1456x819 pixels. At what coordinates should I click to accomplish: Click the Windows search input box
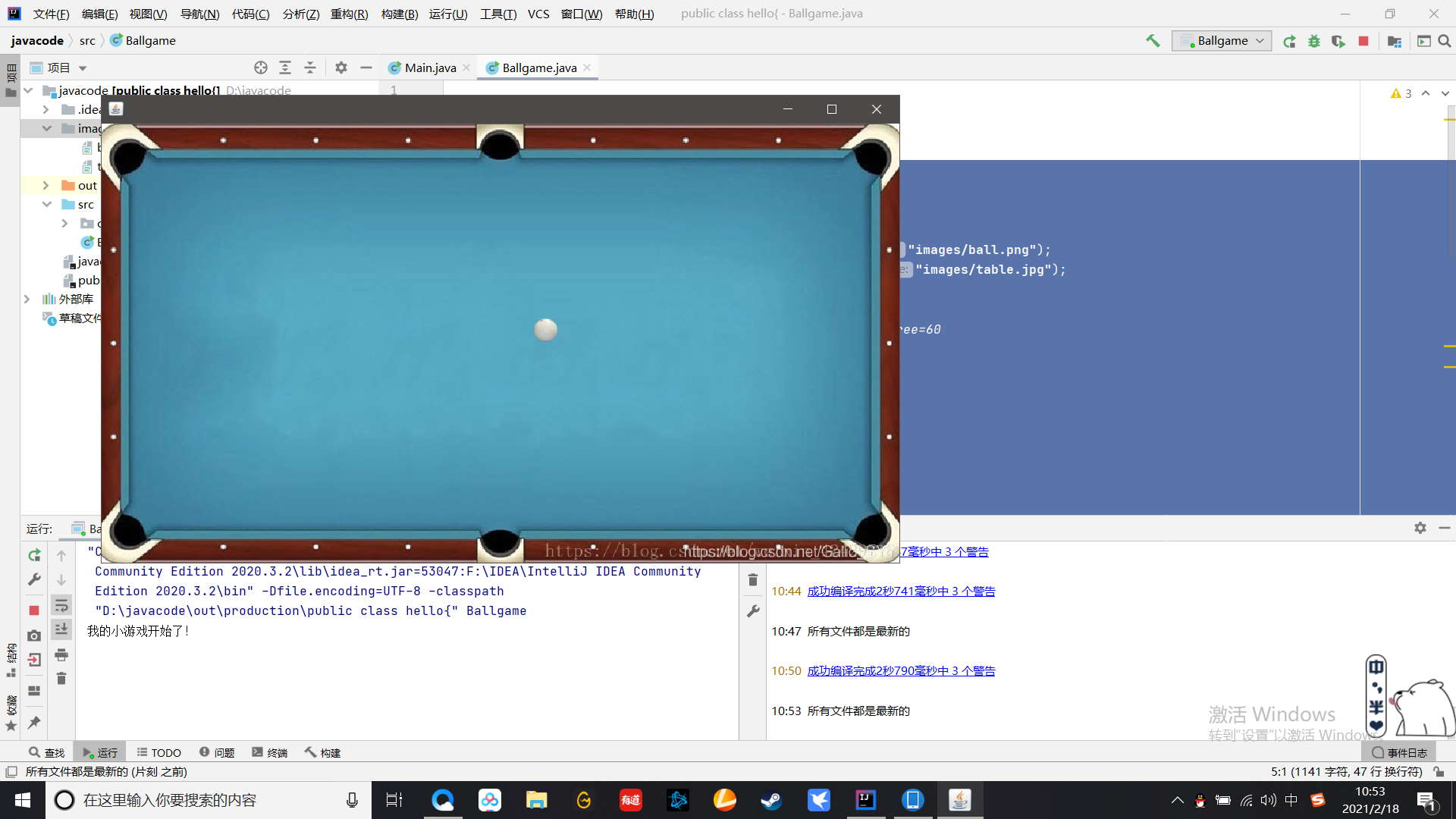click(209, 800)
